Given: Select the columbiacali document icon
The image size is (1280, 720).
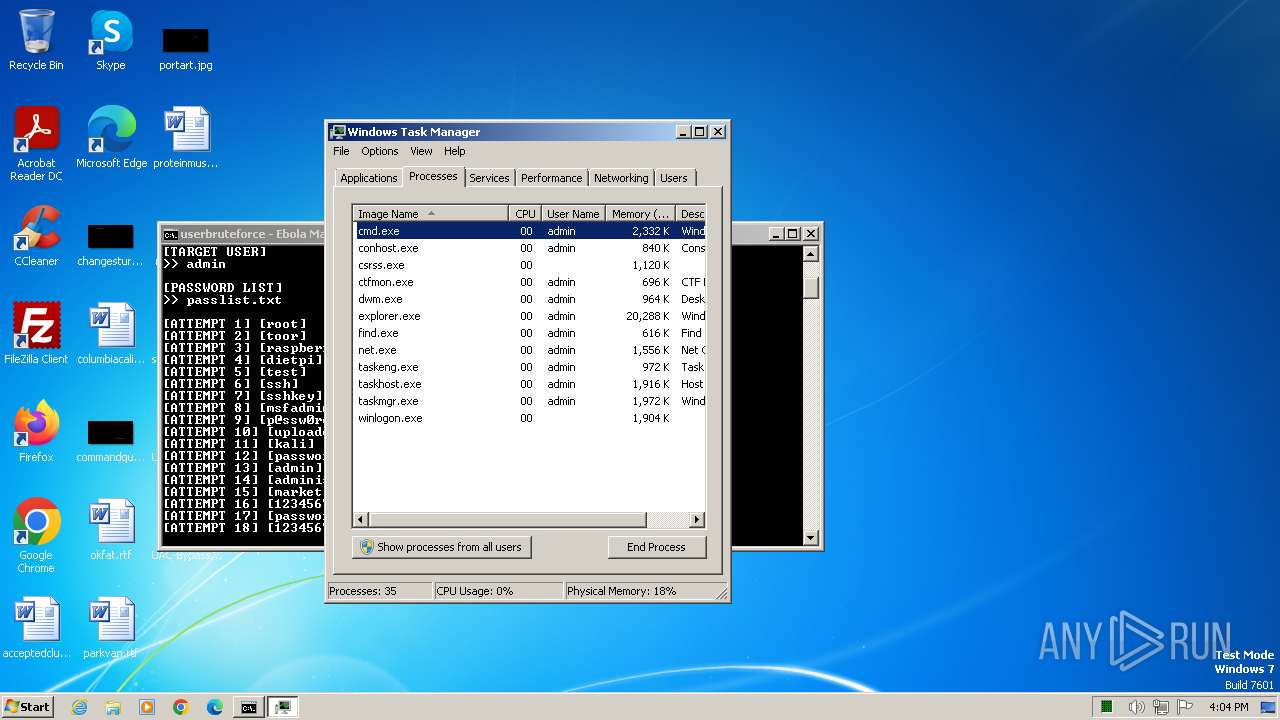Looking at the screenshot, I should [110, 334].
